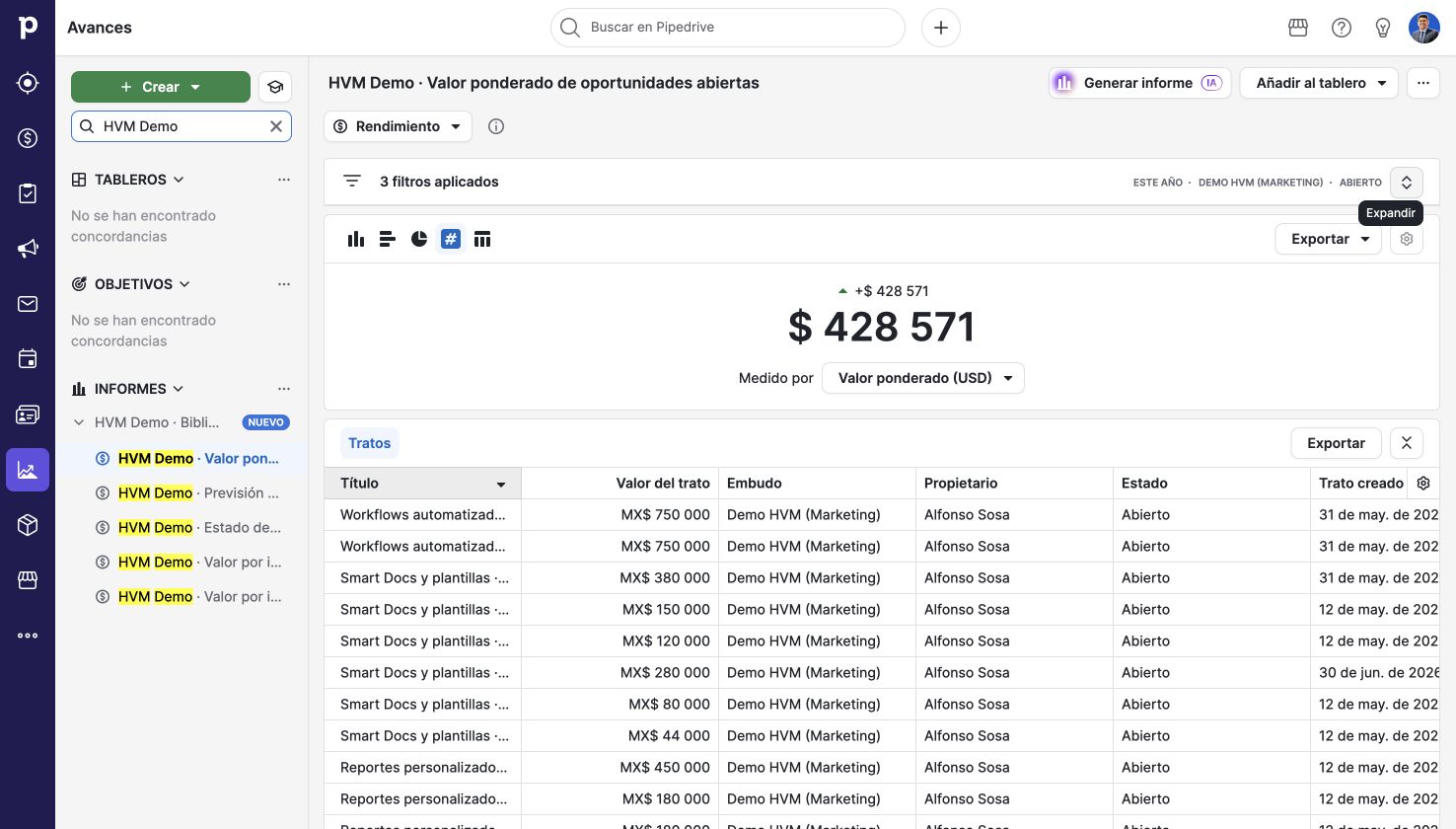The height and width of the screenshot is (829, 1456).
Task: Click the MX$ 44 000 value cell
Action: point(619,736)
